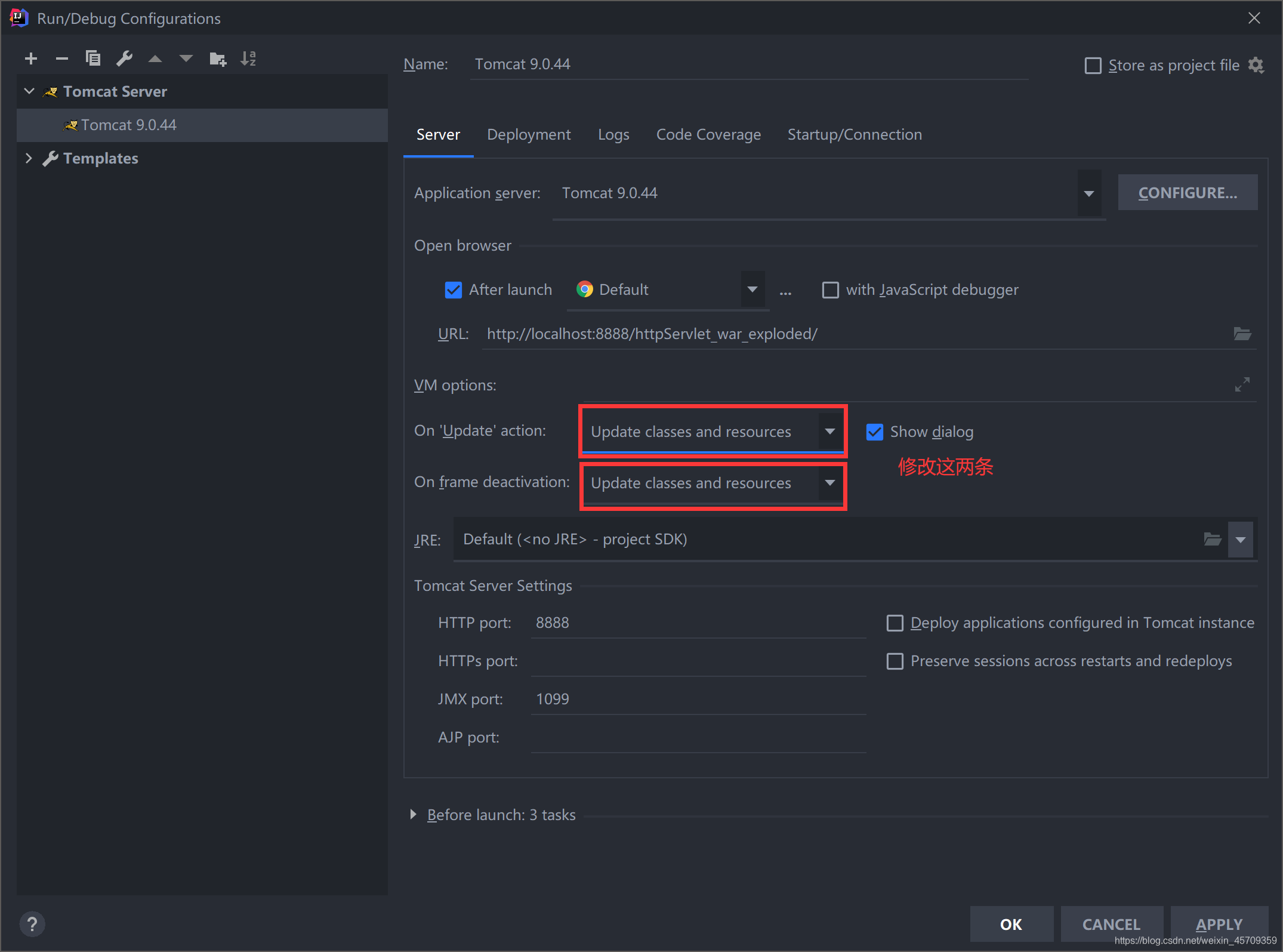The image size is (1283, 952).
Task: Remove configuration with minus icon
Action: point(62,58)
